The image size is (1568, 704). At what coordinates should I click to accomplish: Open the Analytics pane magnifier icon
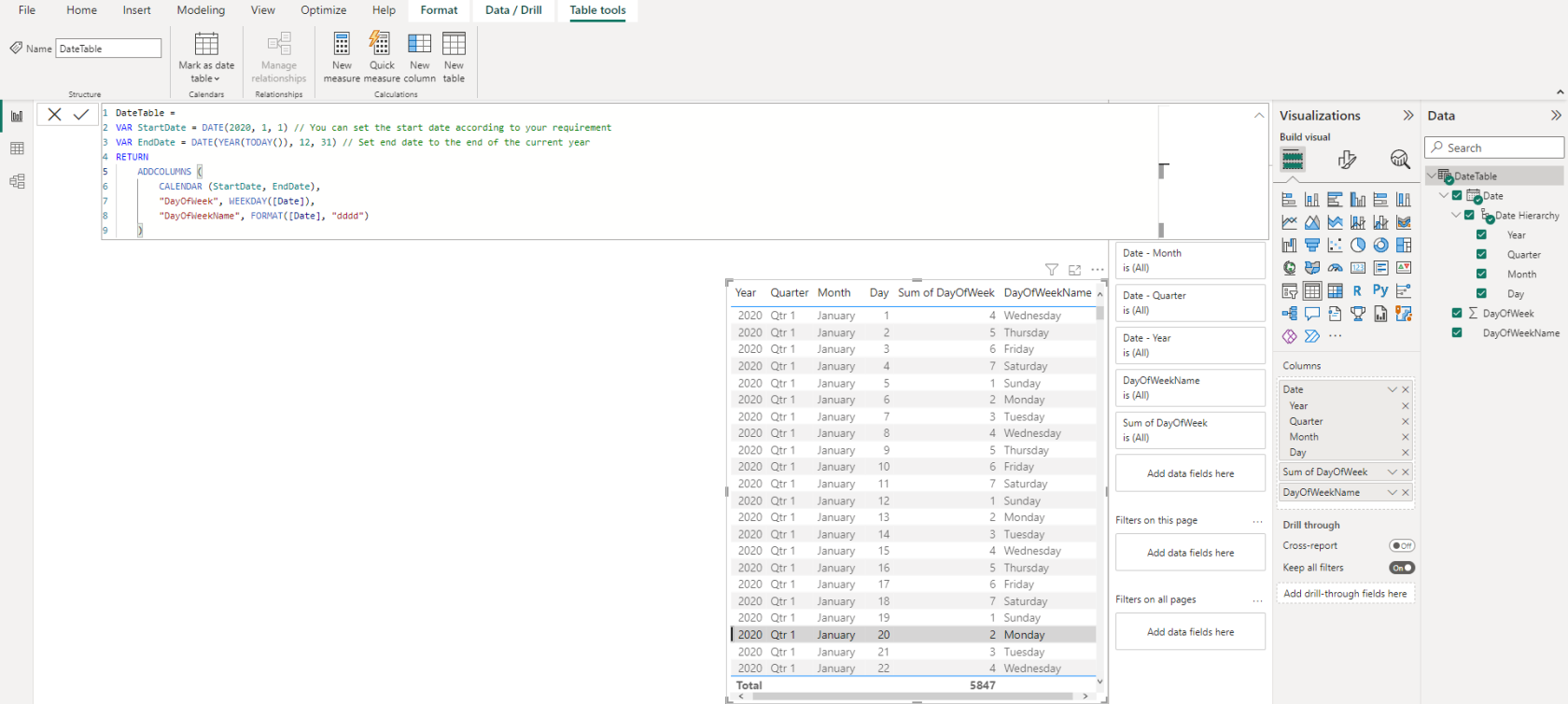tap(1400, 160)
